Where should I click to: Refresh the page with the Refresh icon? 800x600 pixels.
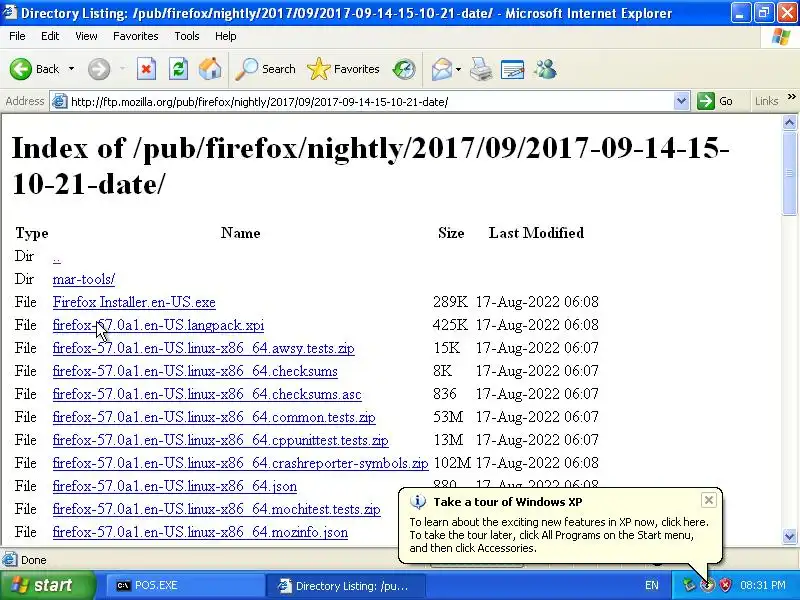(x=178, y=69)
